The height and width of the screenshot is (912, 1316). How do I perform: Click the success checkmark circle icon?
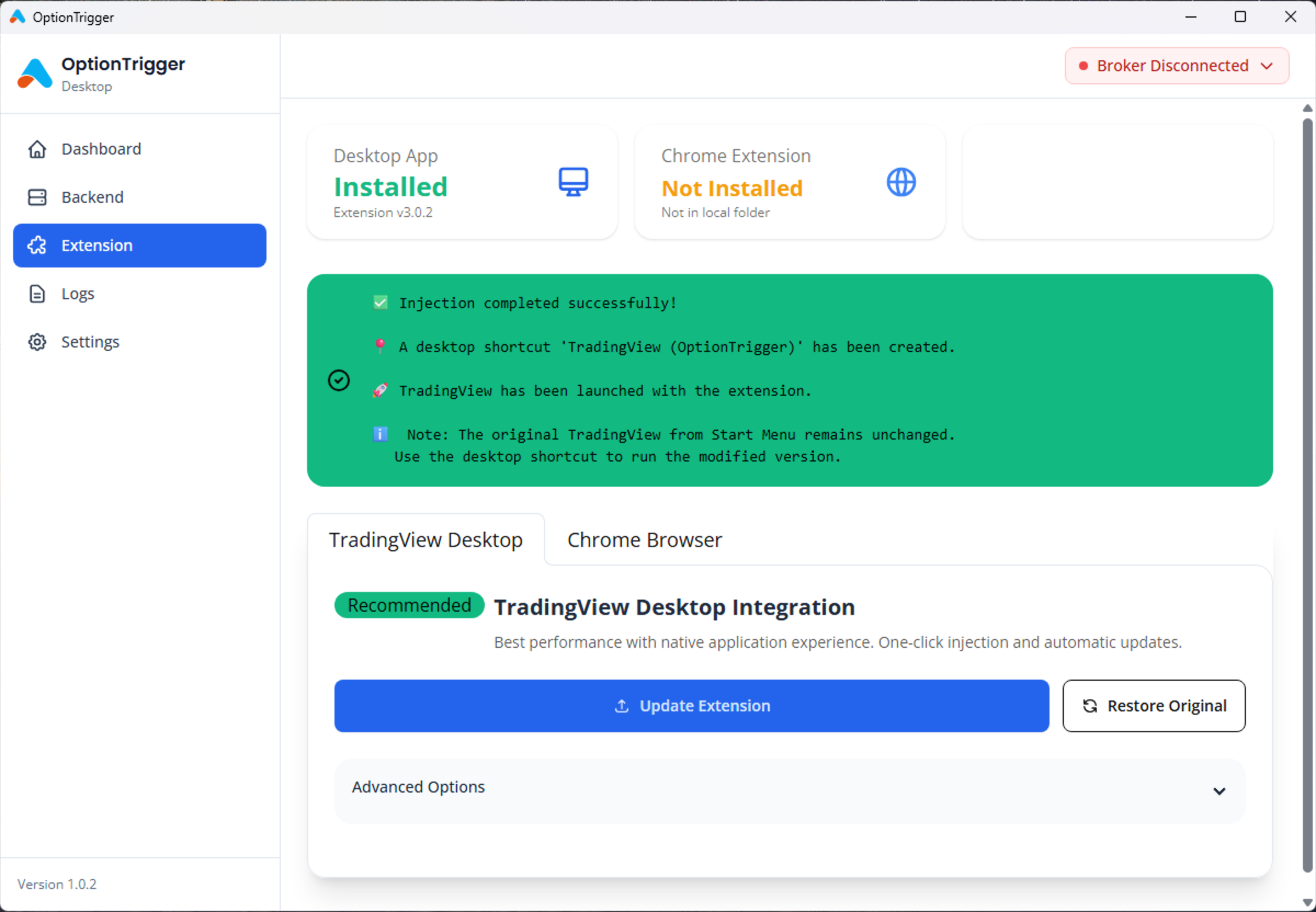(x=338, y=380)
